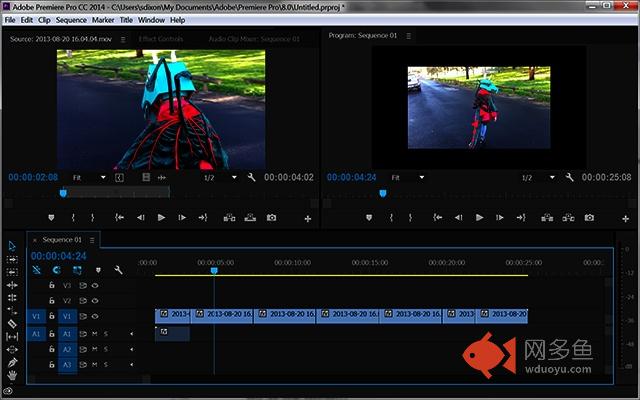Screen dimensions: 640x400
Task: Click timeline timecode 00:00:04:24 field
Action: (x=59, y=256)
